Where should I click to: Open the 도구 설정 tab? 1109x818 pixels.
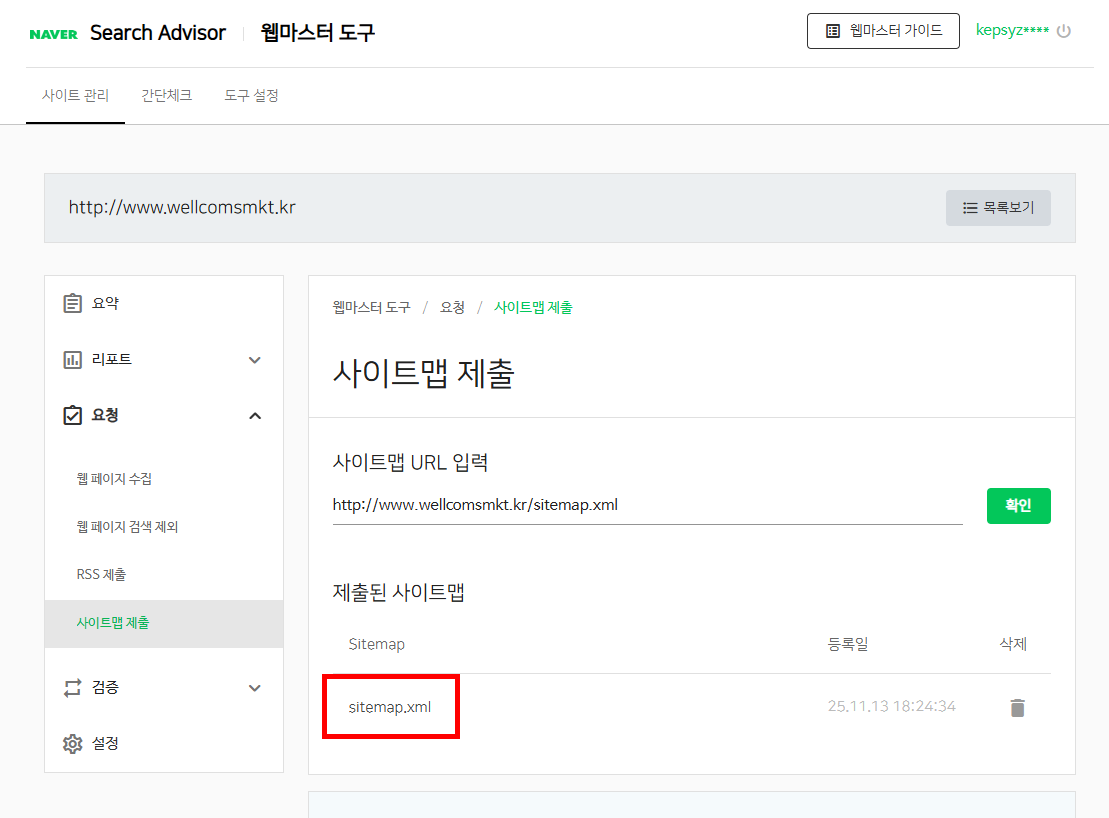(253, 96)
